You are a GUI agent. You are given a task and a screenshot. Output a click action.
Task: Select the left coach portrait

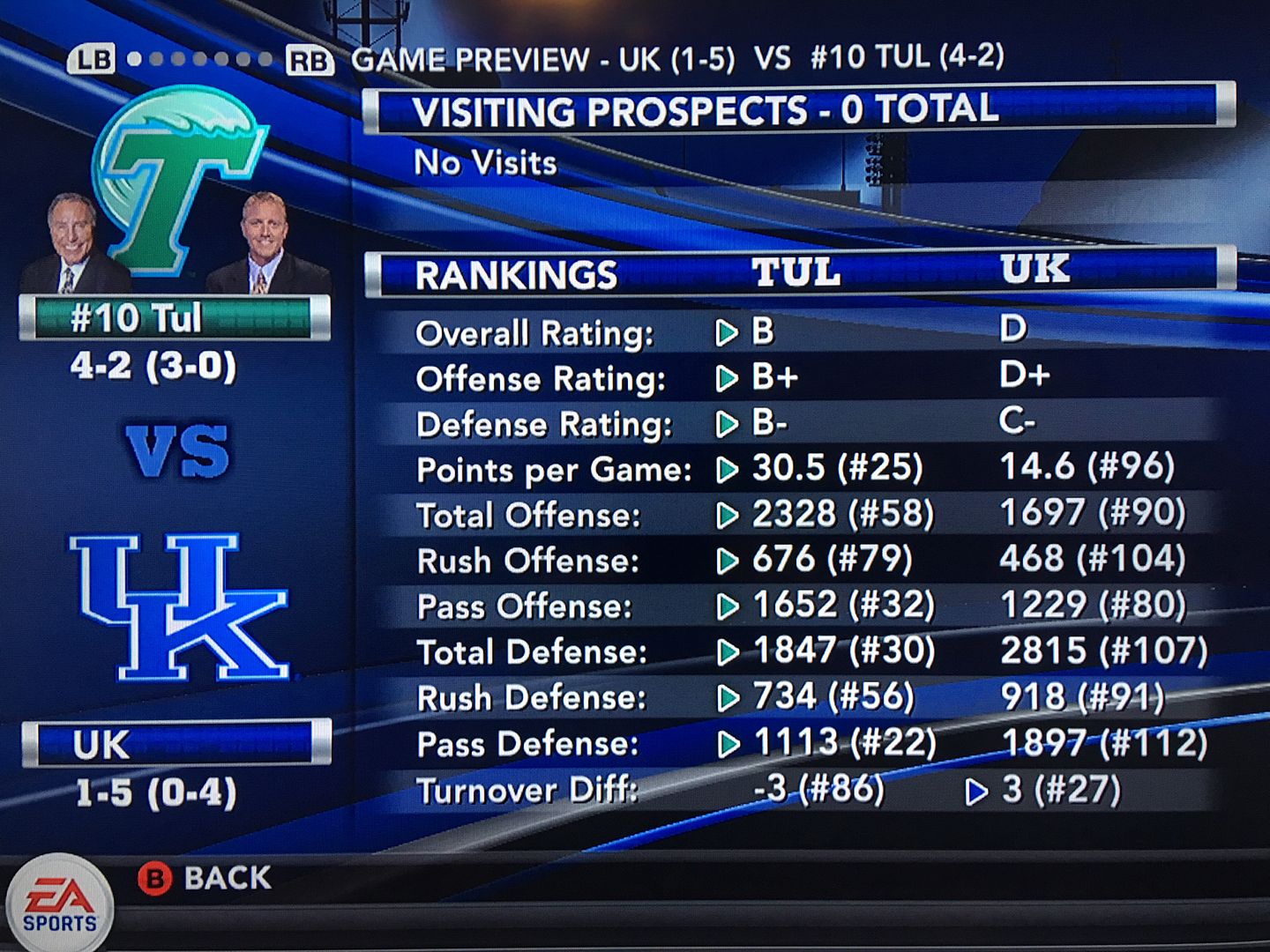(71, 242)
